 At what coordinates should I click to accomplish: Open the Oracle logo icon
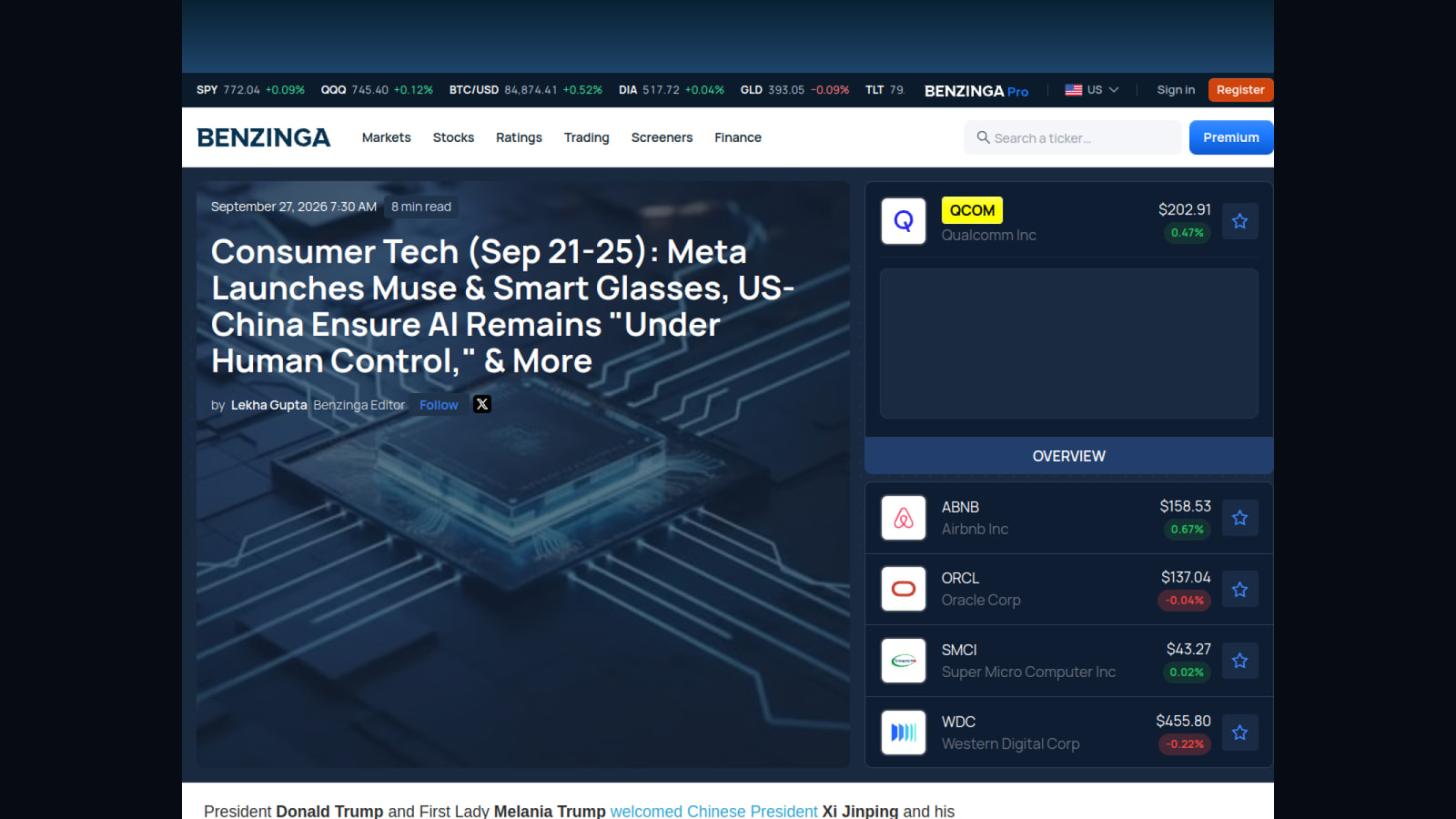904,589
